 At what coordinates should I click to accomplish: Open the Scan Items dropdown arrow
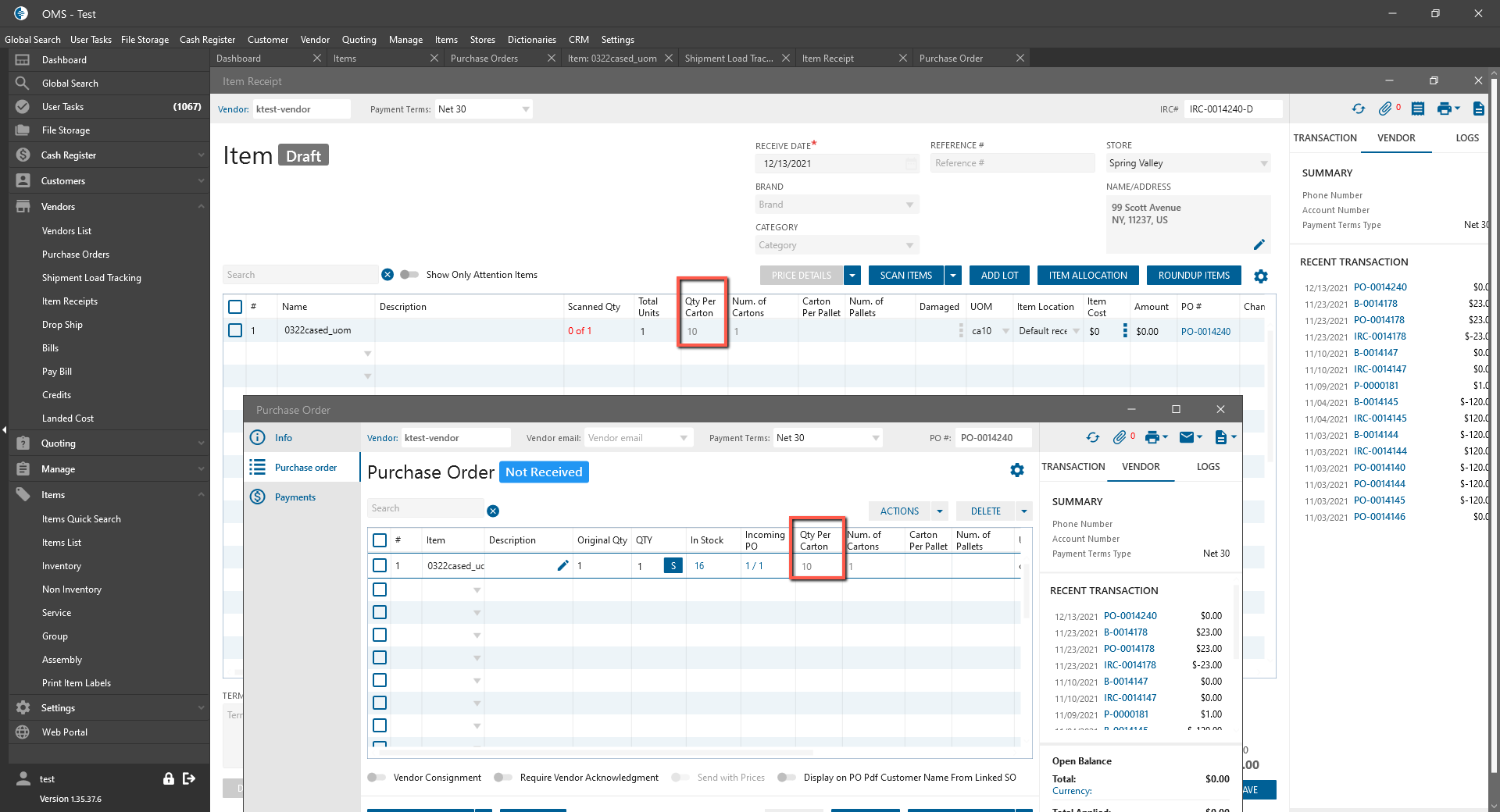coord(953,276)
